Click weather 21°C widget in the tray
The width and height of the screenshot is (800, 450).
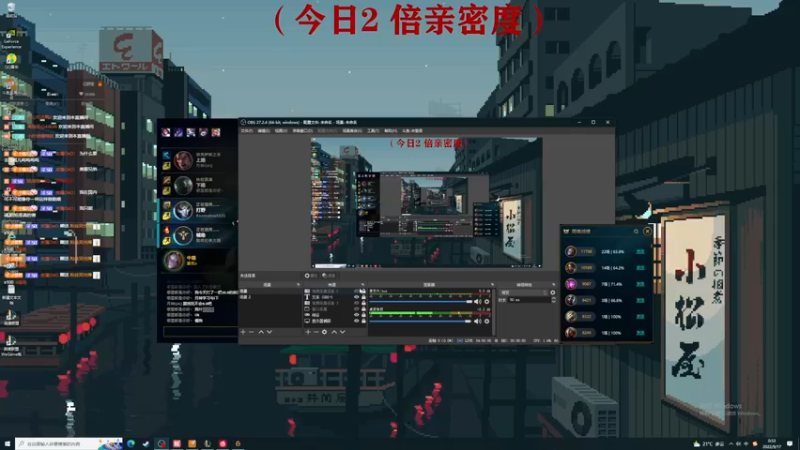(709, 444)
